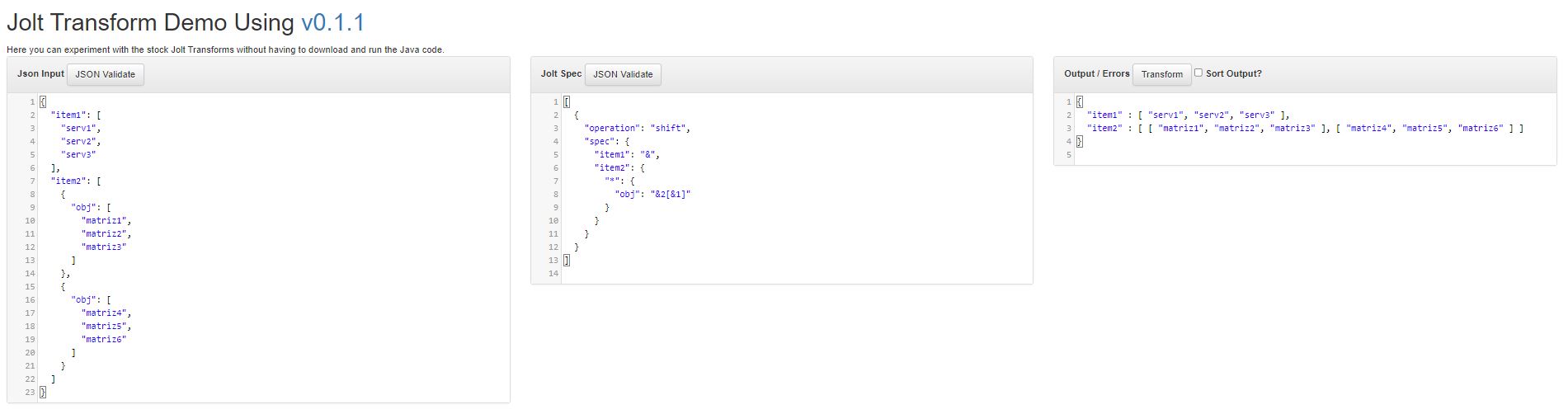This screenshot has width=1568, height=414.
Task: Click the "item1": [ line in Json Input
Action: coord(76,115)
